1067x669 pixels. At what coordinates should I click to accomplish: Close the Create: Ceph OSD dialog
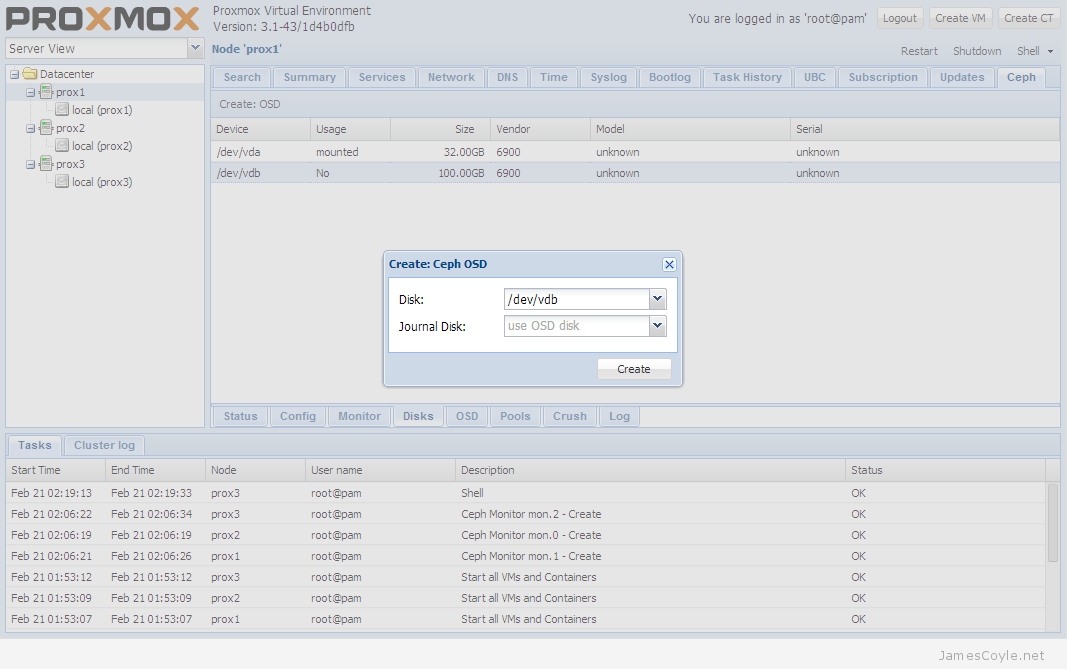click(669, 264)
